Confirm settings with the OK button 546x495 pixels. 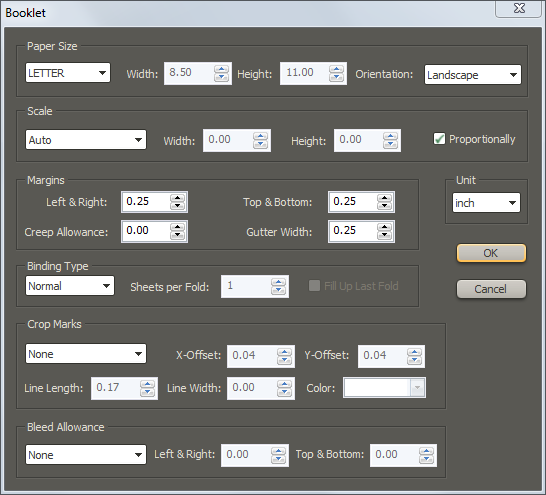pos(491,253)
